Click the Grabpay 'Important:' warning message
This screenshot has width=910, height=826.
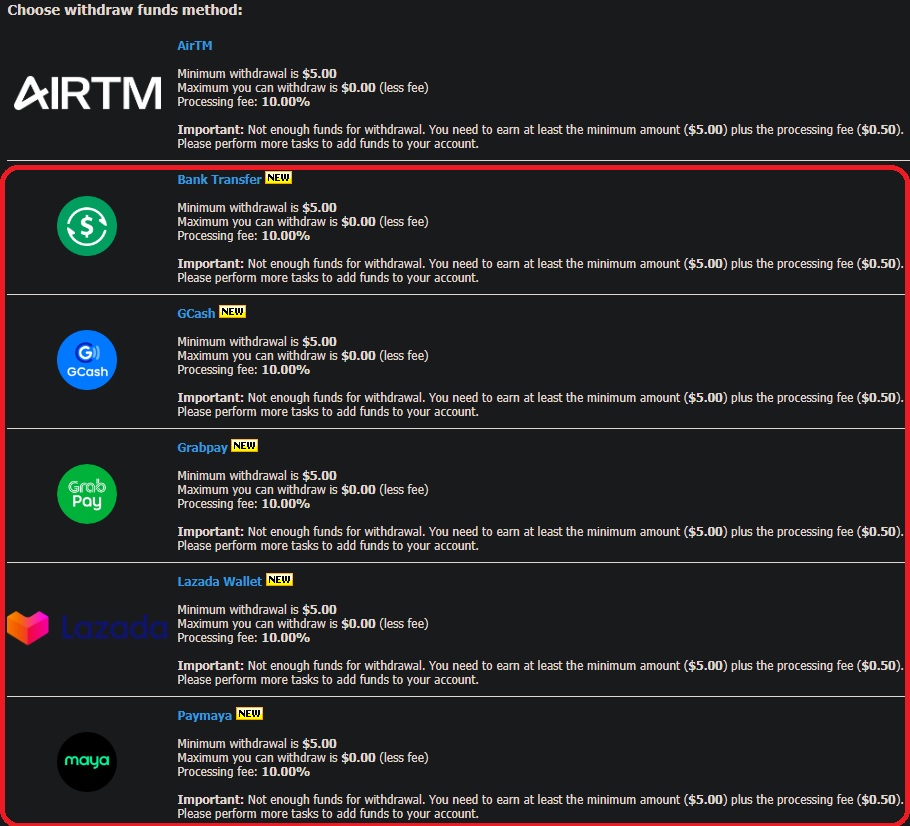(540, 539)
